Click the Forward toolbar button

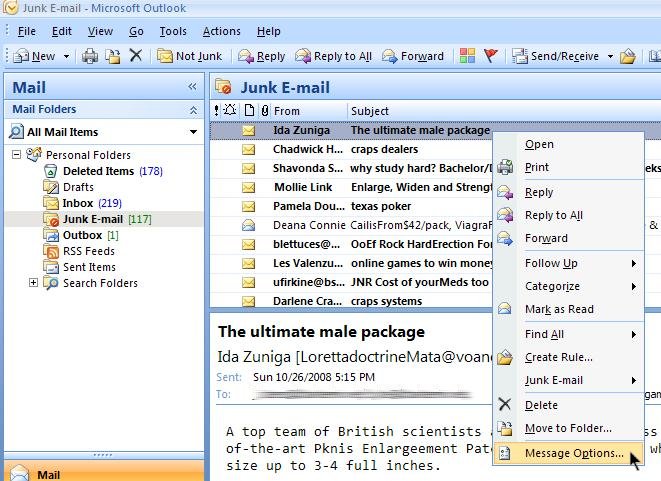point(413,56)
